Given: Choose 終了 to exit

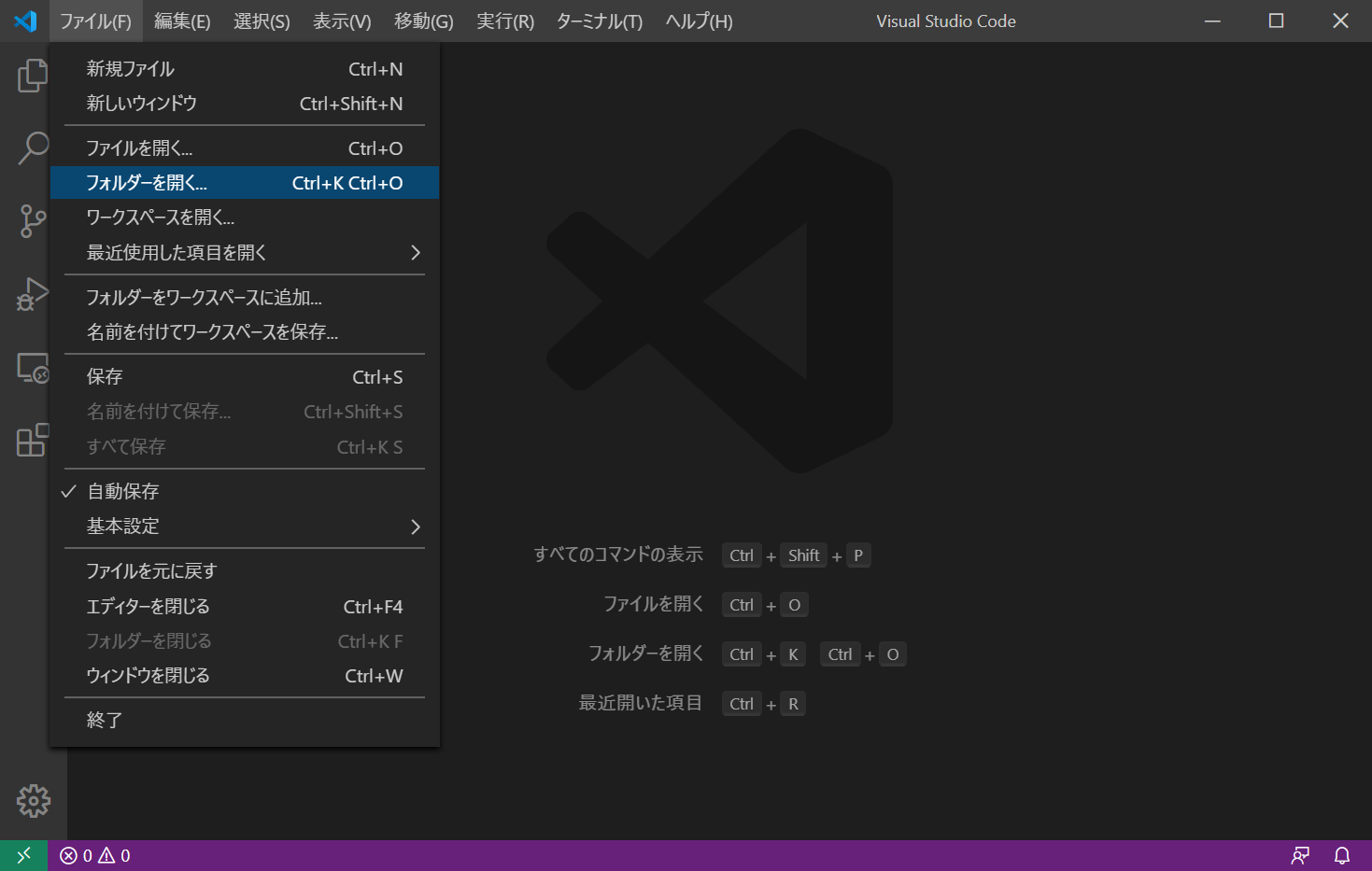Looking at the screenshot, I should [244, 721].
